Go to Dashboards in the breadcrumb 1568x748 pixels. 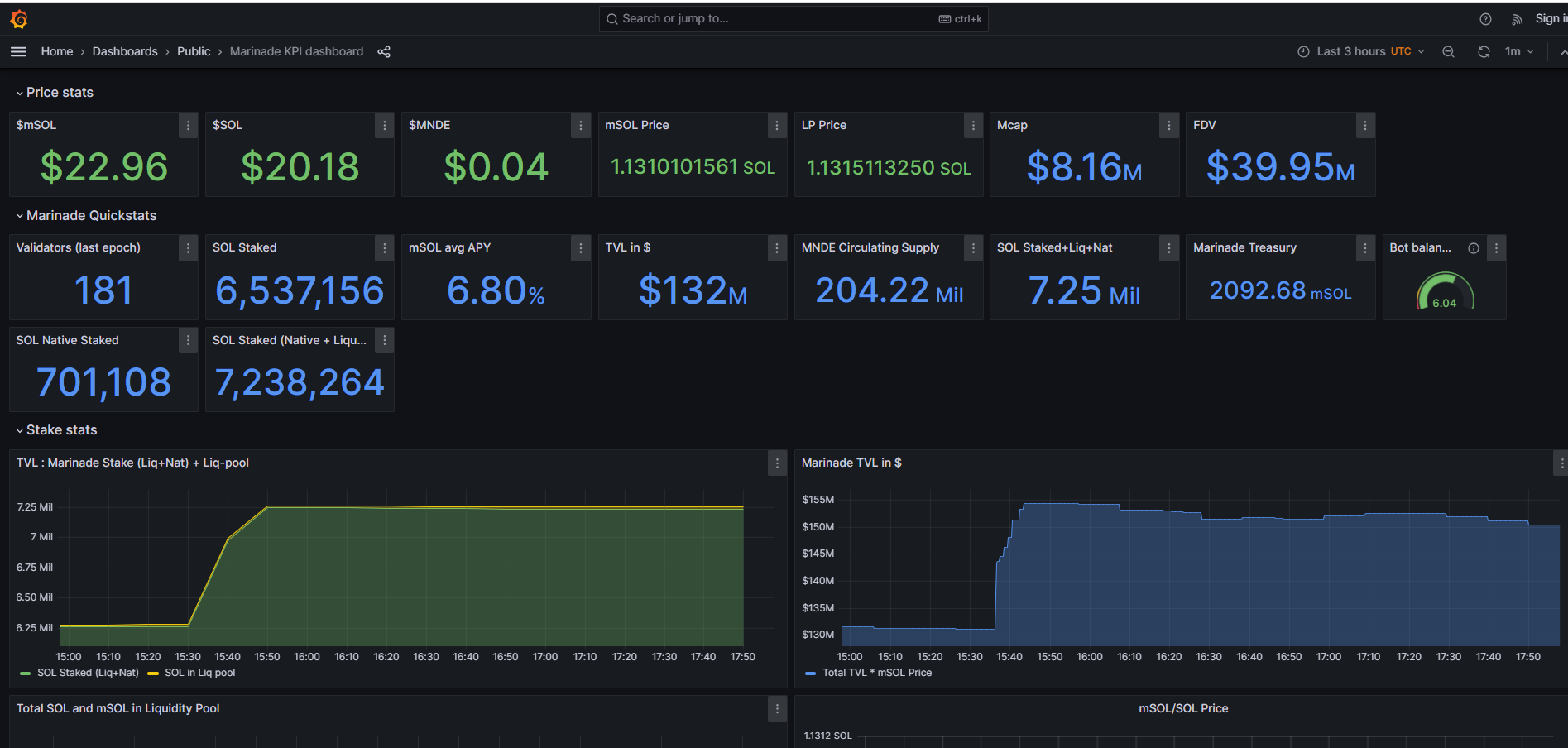pos(125,51)
